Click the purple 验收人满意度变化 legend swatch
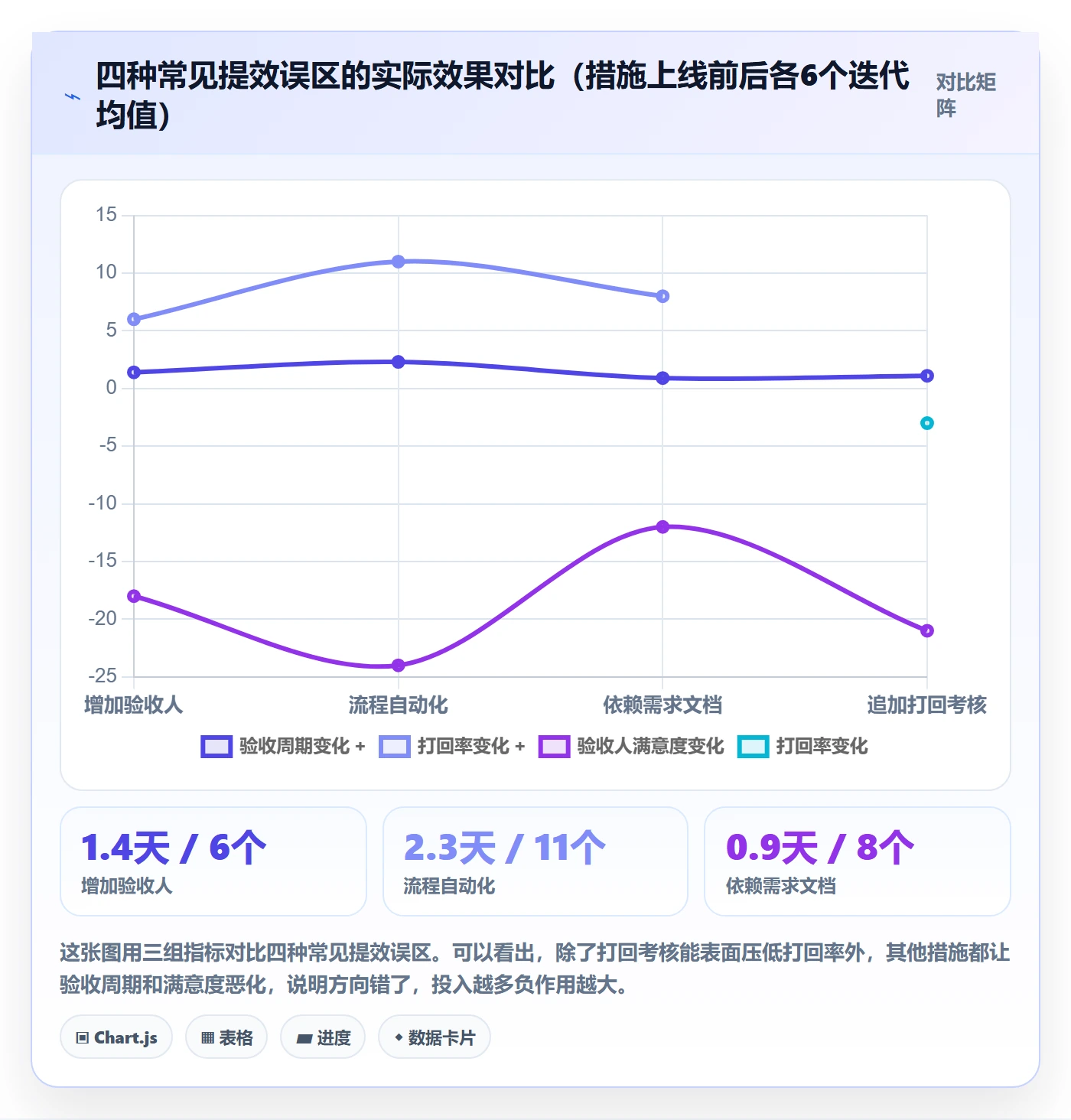Viewport: 1071px width, 1120px height. pyautogui.click(x=554, y=747)
